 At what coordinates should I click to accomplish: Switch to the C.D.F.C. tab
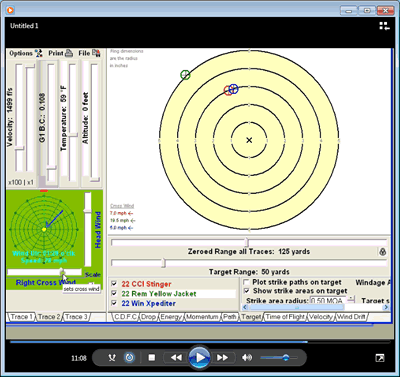tap(125, 317)
